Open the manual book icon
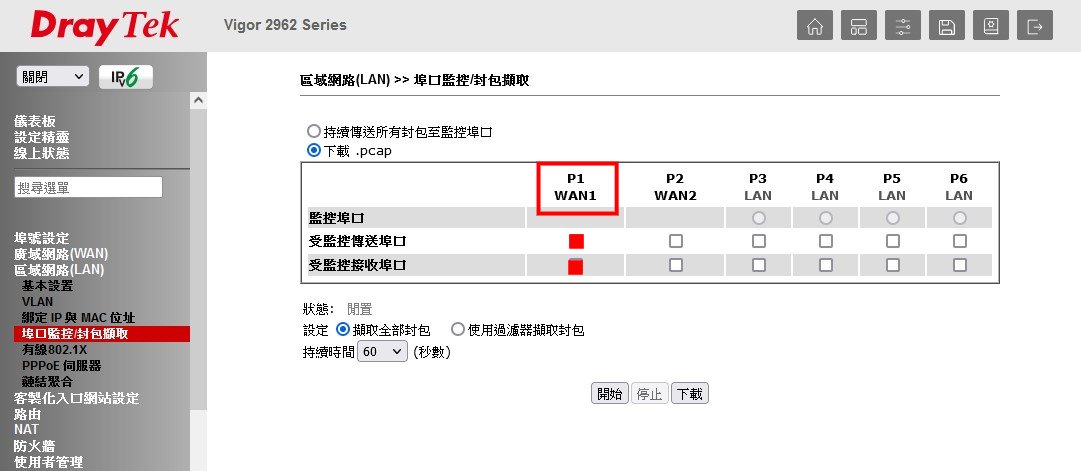Viewport: 1081px width, 471px height. [x=990, y=27]
